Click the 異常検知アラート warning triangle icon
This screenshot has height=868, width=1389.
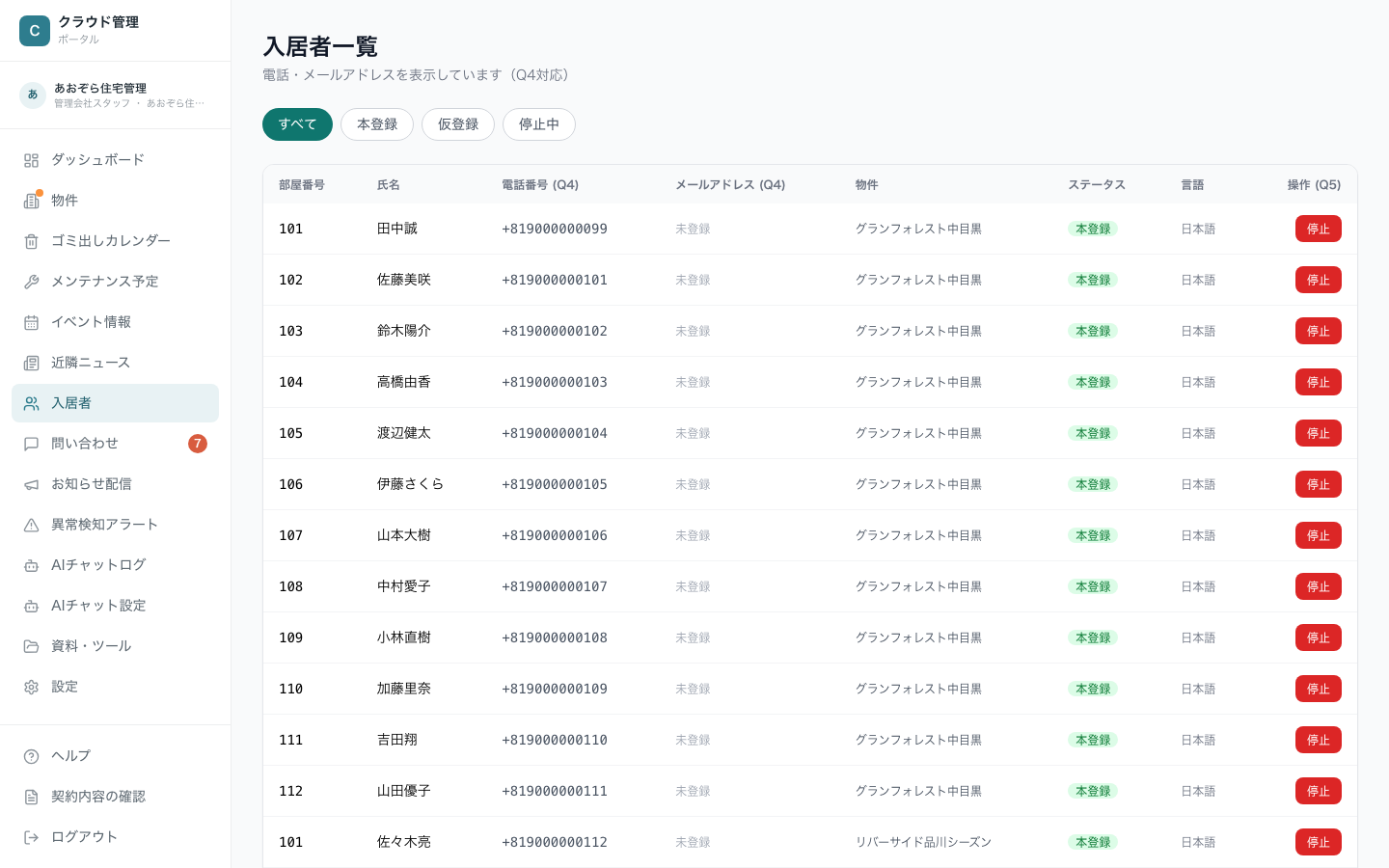[32, 525]
